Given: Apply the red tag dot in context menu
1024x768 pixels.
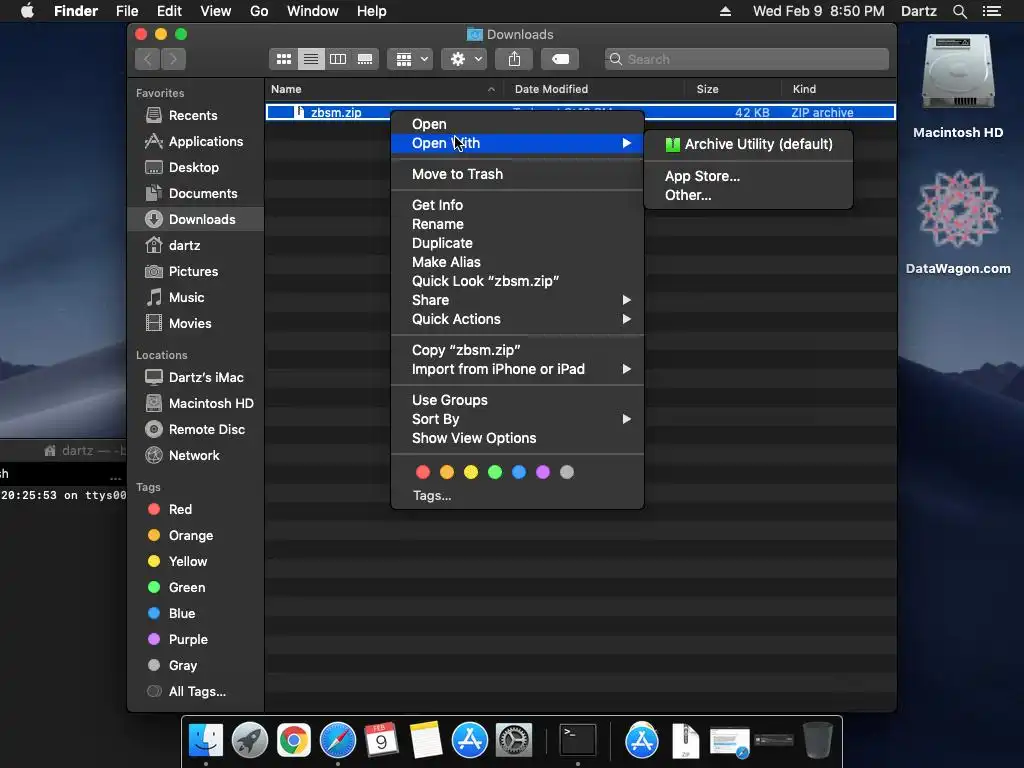Looking at the screenshot, I should [423, 472].
